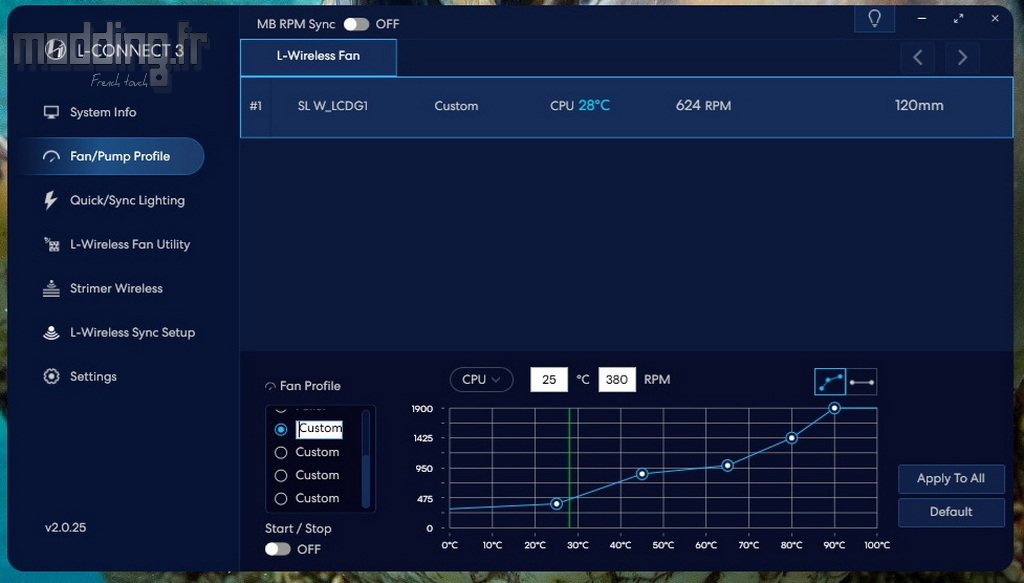Click the curve point at 90°C
The height and width of the screenshot is (583, 1024).
coord(835,408)
